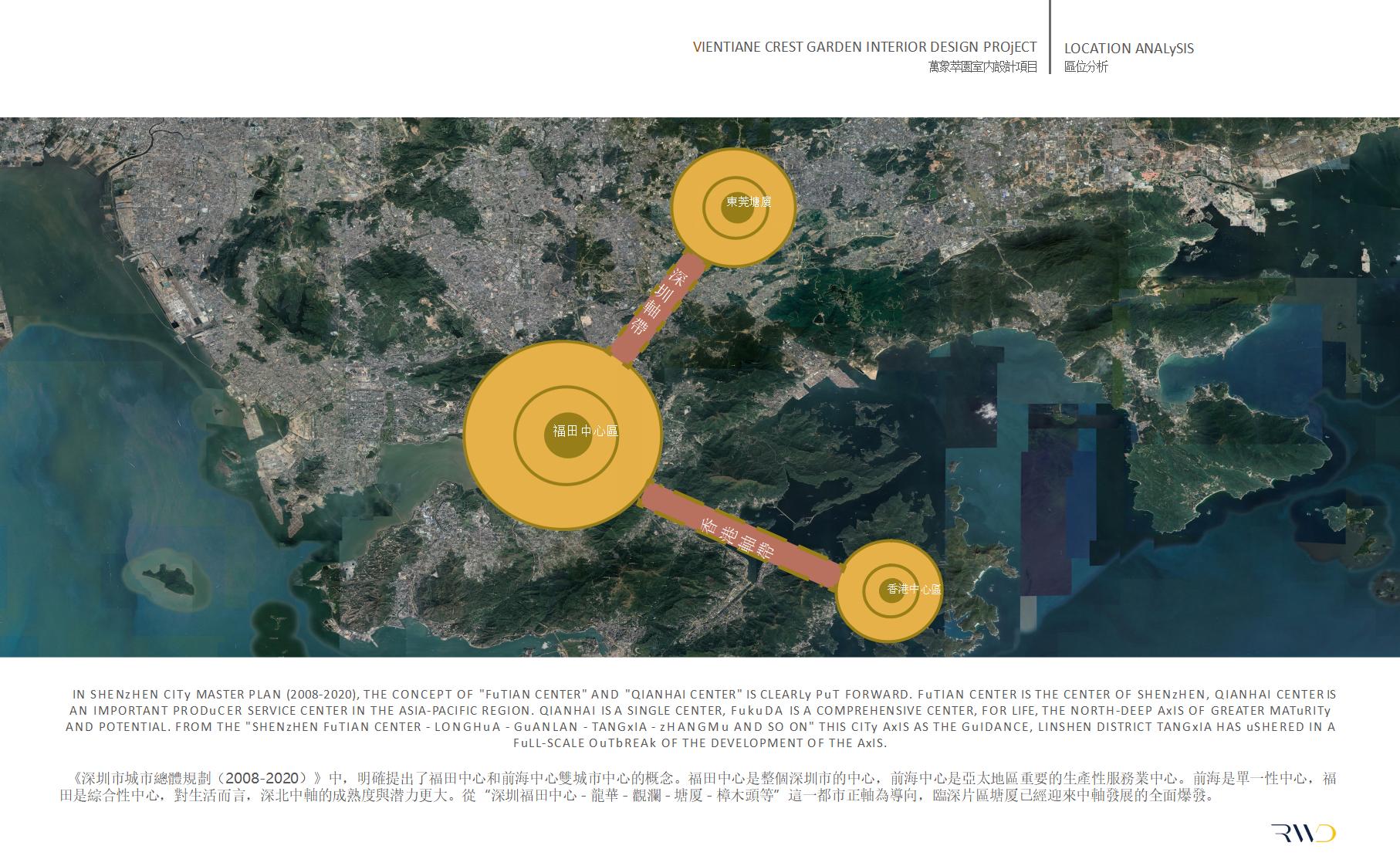Click the 'LOCATION ANALySIS' heading
This screenshot has width=1400, height=866.
pyautogui.click(x=1129, y=49)
